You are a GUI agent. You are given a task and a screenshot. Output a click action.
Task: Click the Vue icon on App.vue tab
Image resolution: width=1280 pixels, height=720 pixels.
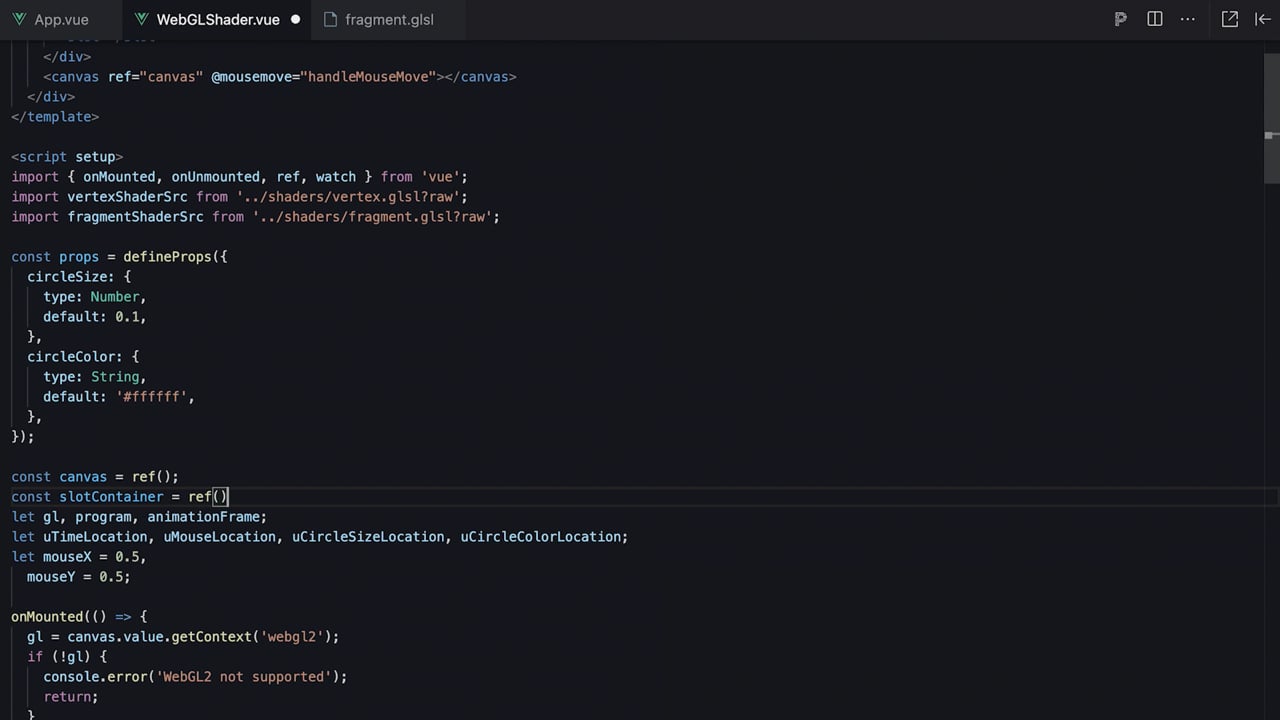(19, 19)
